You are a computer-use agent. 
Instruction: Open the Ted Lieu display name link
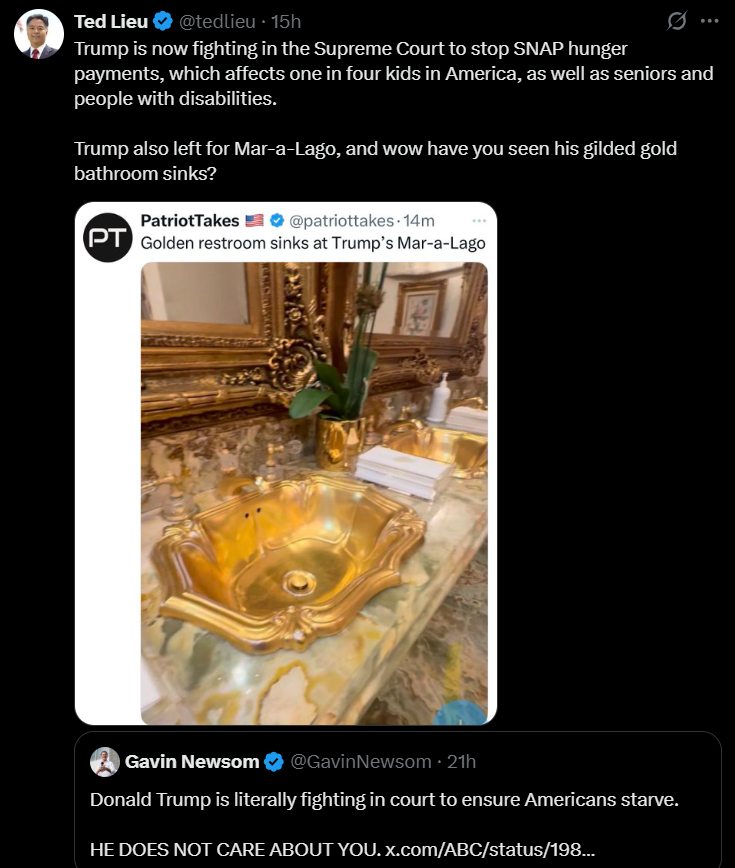[111, 22]
